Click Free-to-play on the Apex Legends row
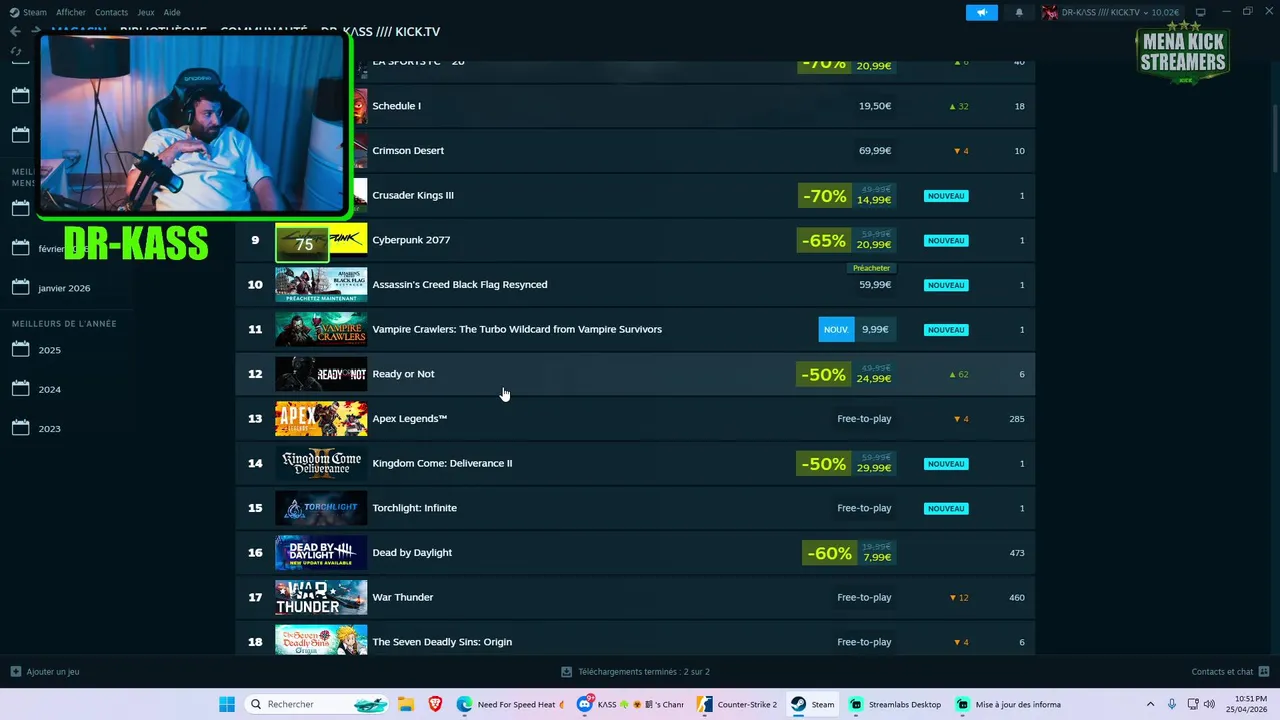 pos(864,419)
